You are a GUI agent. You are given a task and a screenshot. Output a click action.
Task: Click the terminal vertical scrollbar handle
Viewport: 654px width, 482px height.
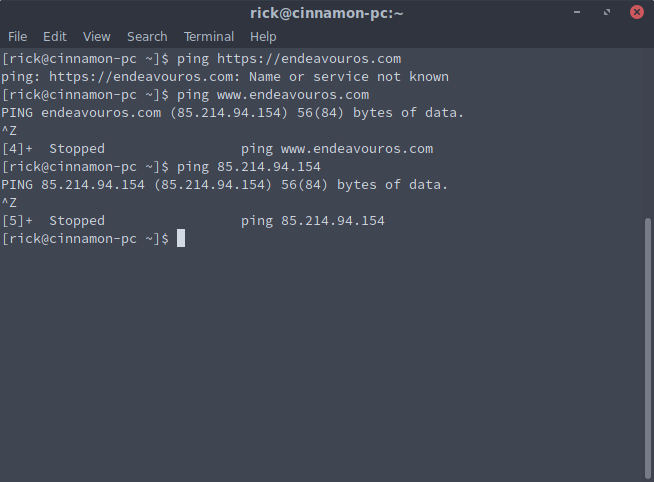(x=647, y=348)
